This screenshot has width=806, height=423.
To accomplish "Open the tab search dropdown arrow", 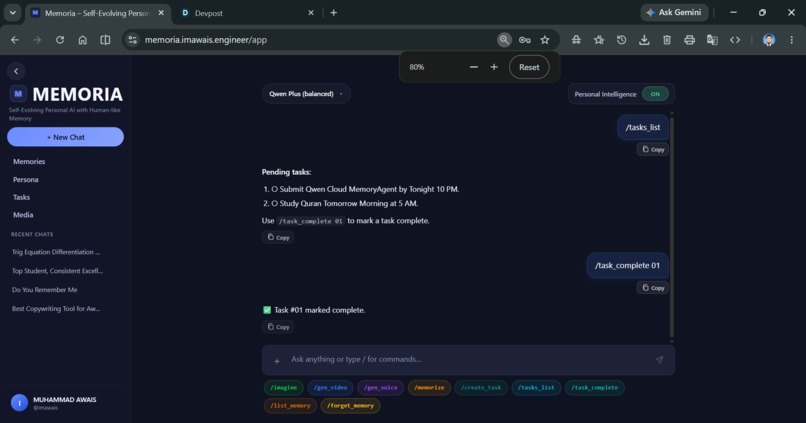I will click(x=12, y=13).
